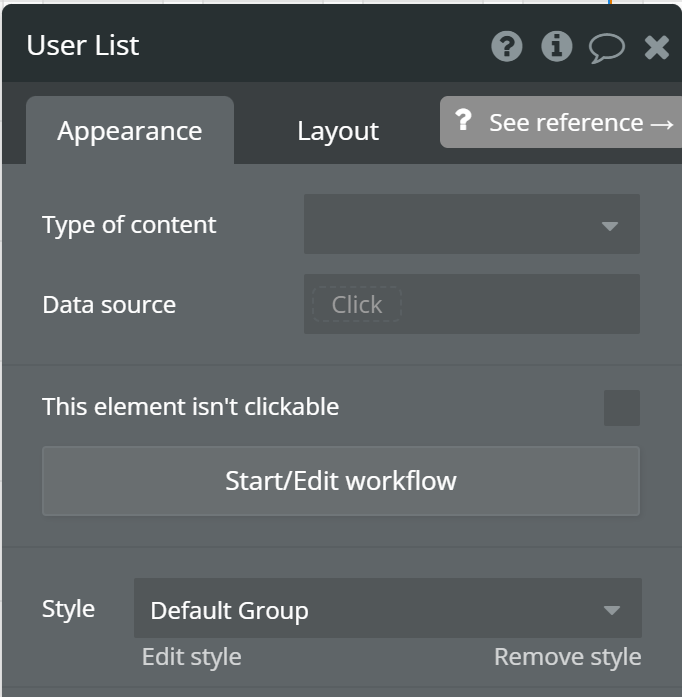The height and width of the screenshot is (697, 682).
Task: Click the Remove style link
Action: [568, 657]
